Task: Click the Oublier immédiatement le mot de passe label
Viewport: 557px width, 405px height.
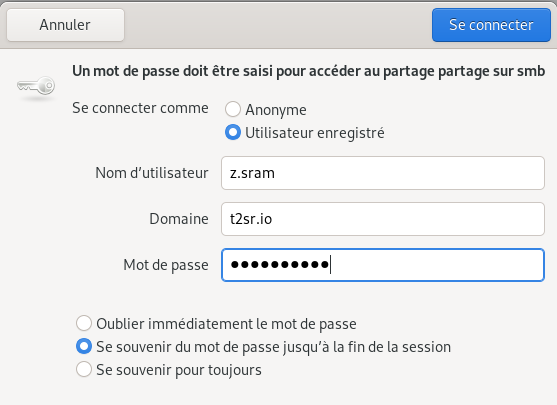Action: [x=226, y=324]
